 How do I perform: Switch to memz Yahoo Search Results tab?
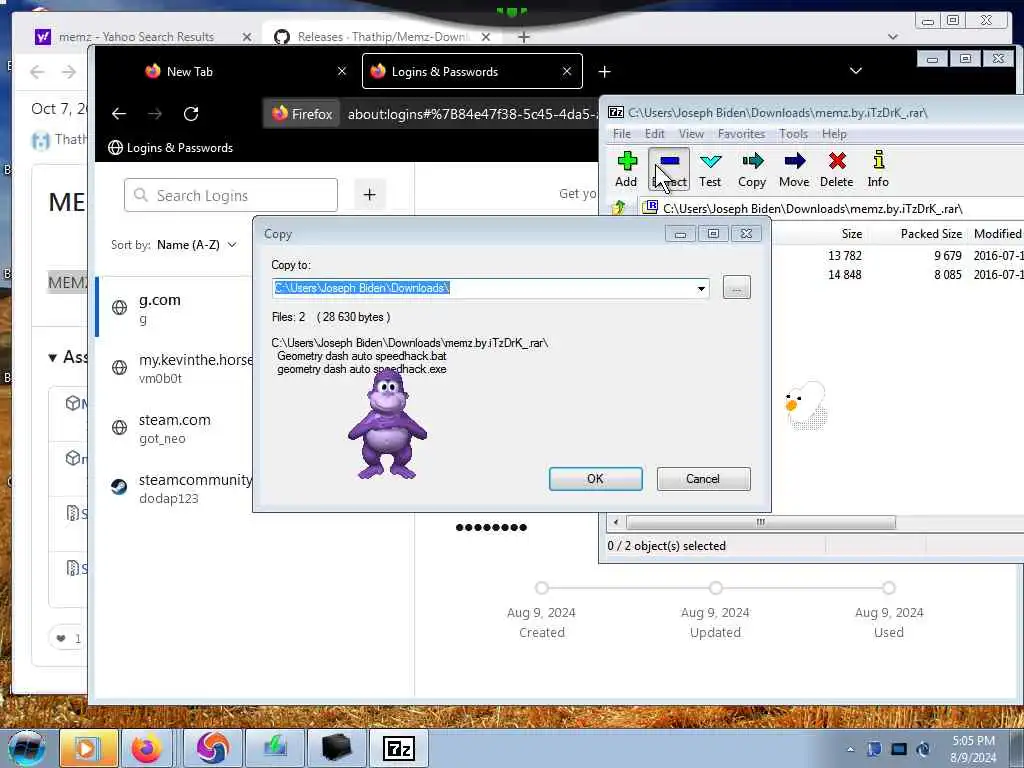tap(136, 37)
